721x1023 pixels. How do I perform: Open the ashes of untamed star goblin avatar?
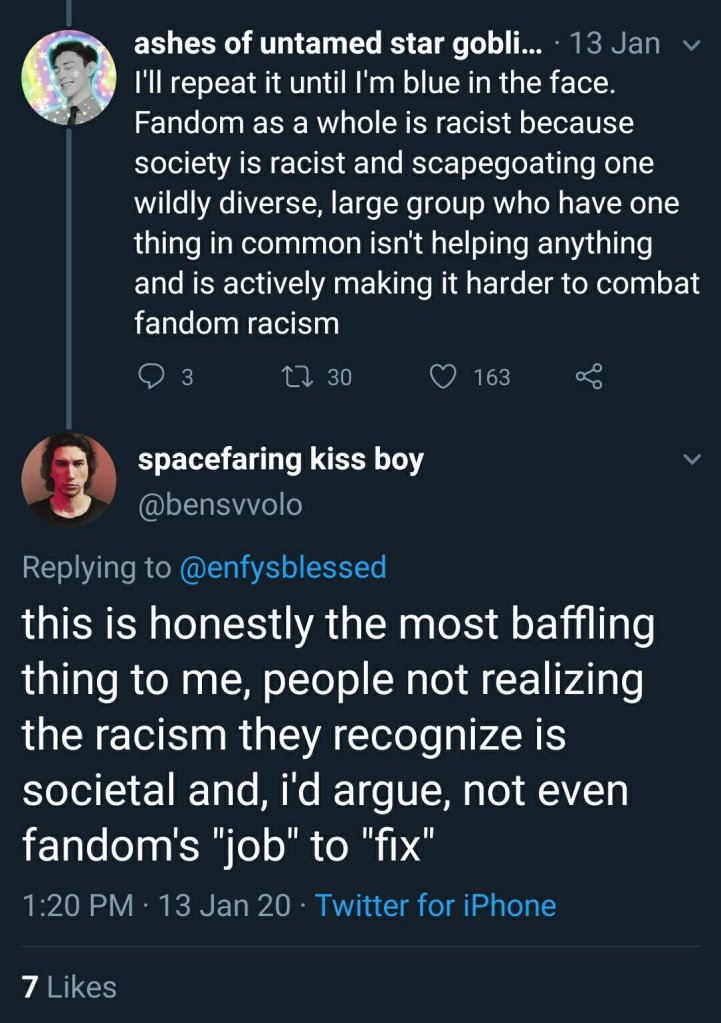pos(68,77)
